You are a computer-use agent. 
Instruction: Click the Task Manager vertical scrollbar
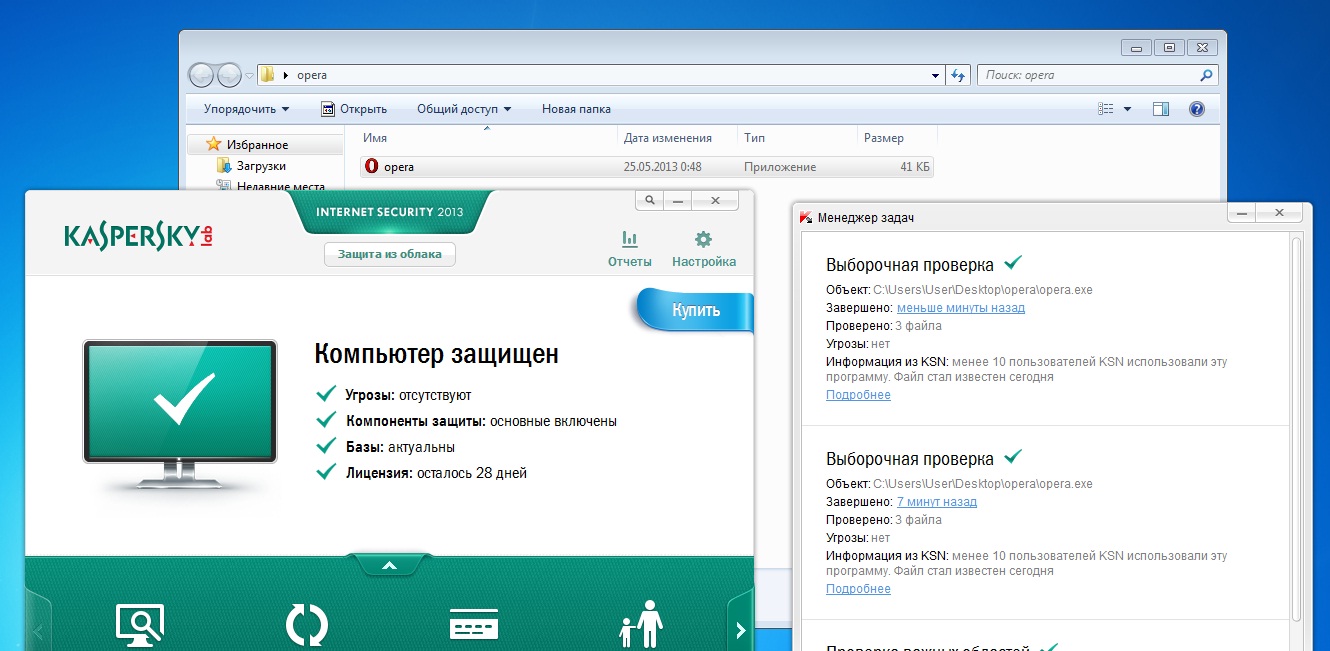tap(1297, 430)
